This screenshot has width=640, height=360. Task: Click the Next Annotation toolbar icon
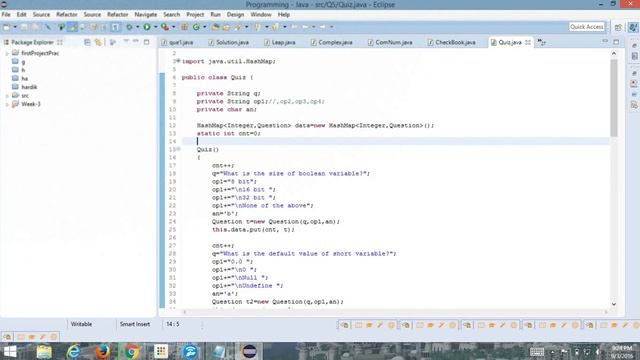(x=258, y=27)
